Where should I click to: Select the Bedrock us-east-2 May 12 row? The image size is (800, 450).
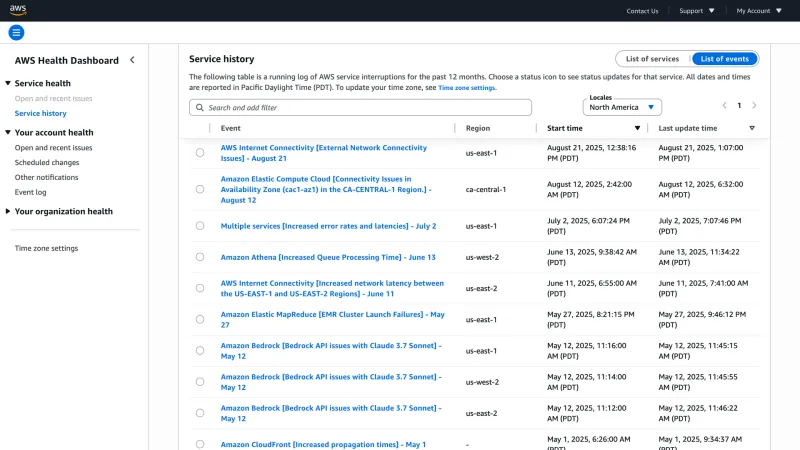coord(200,413)
